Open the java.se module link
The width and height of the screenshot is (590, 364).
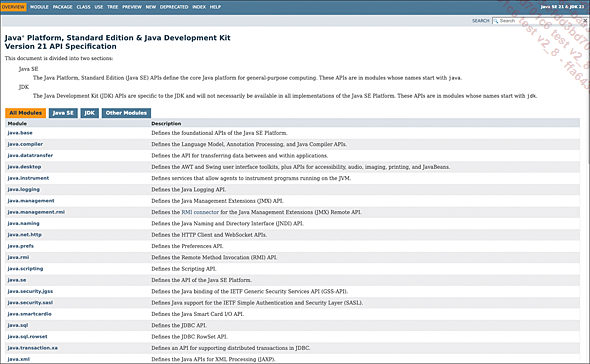[17, 280]
